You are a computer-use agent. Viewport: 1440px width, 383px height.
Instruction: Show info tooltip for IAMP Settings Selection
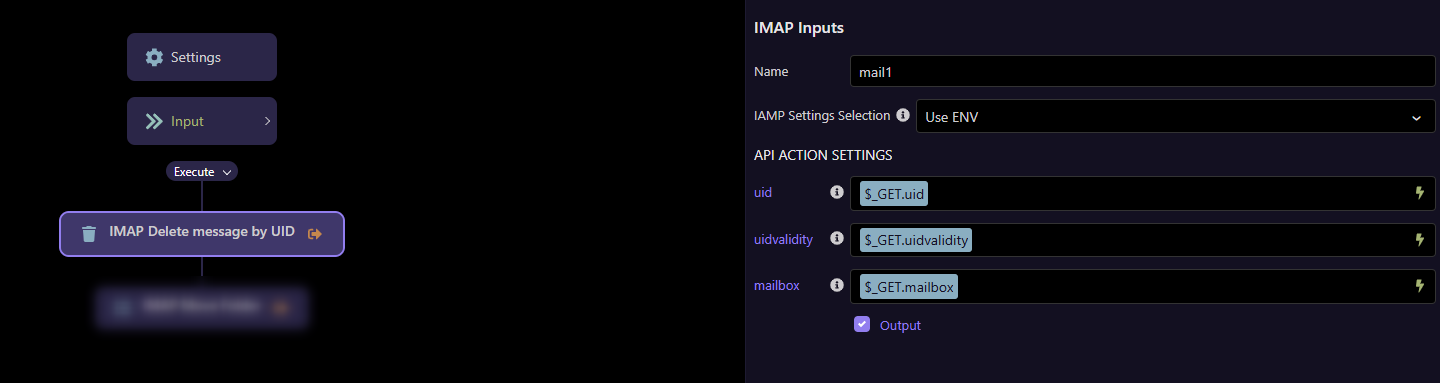pyautogui.click(x=903, y=115)
